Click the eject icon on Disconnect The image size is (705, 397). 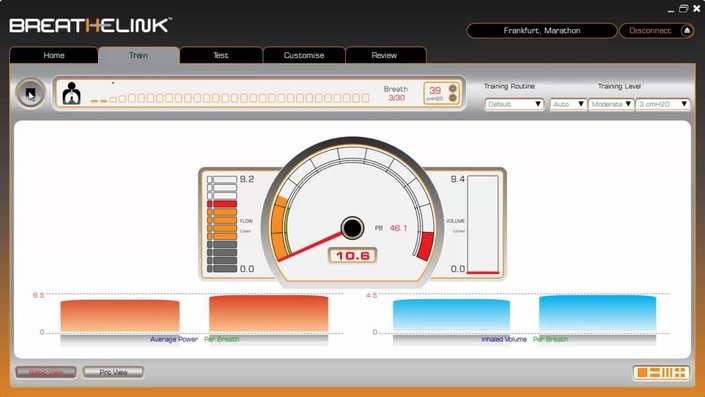click(687, 31)
